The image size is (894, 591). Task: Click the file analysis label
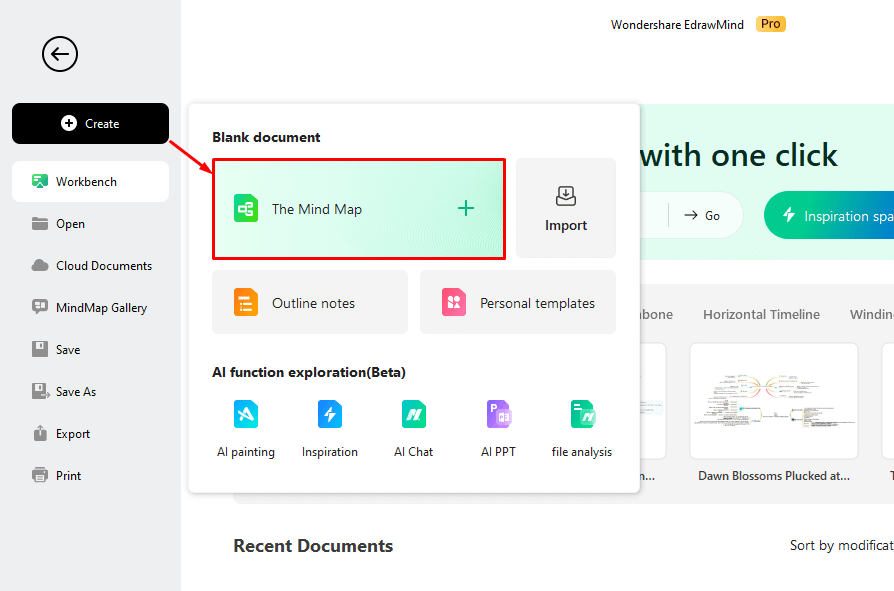tap(582, 452)
